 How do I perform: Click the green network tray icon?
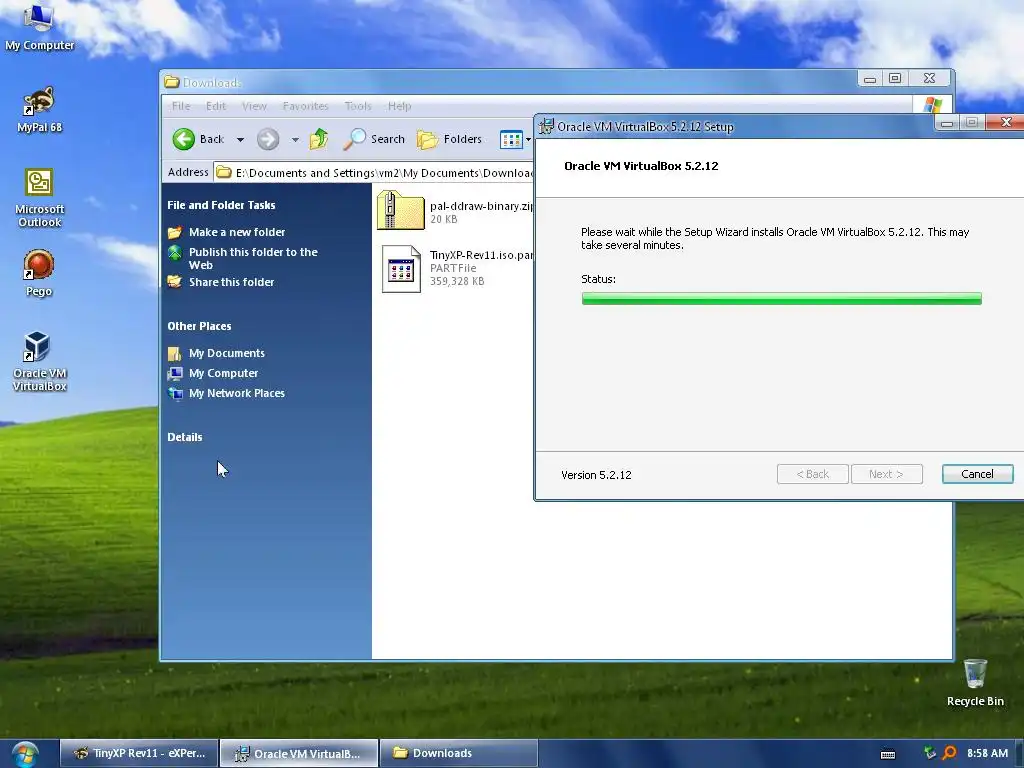tap(929, 753)
